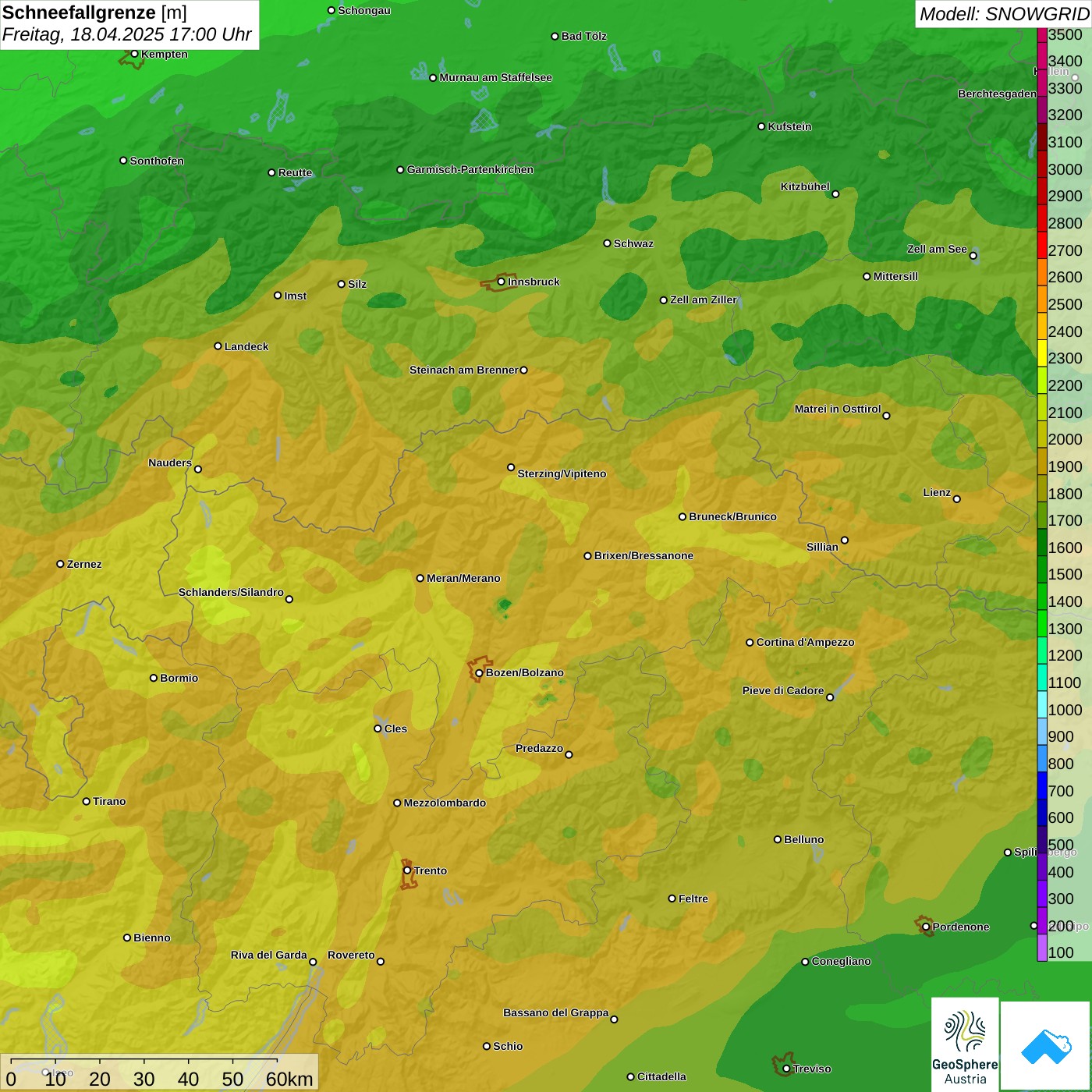Click the Schwaz location marker
1092x1092 pixels.
[607, 243]
